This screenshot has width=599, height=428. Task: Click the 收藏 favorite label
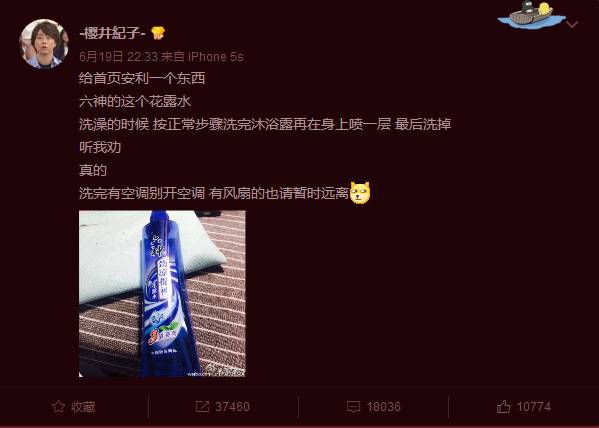coord(83,407)
